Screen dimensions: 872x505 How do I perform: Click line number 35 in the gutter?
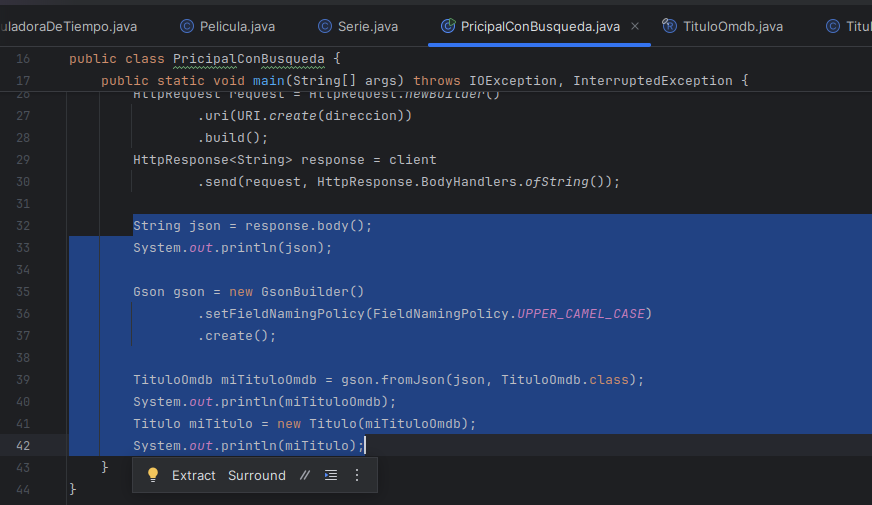[x=23, y=291]
